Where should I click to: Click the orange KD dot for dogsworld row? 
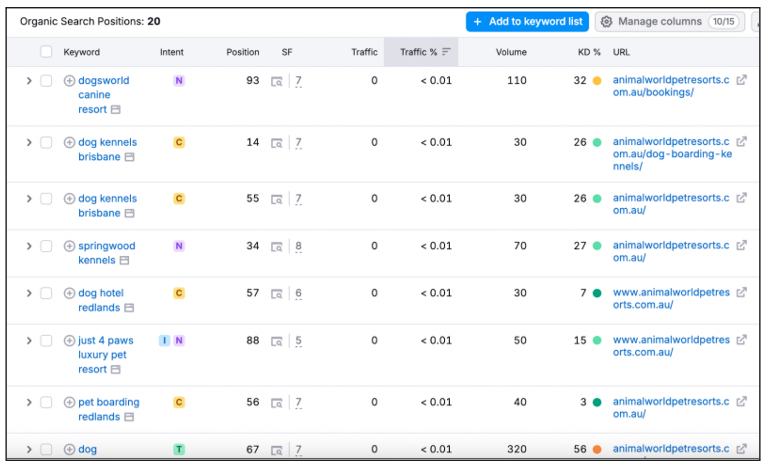(597, 81)
